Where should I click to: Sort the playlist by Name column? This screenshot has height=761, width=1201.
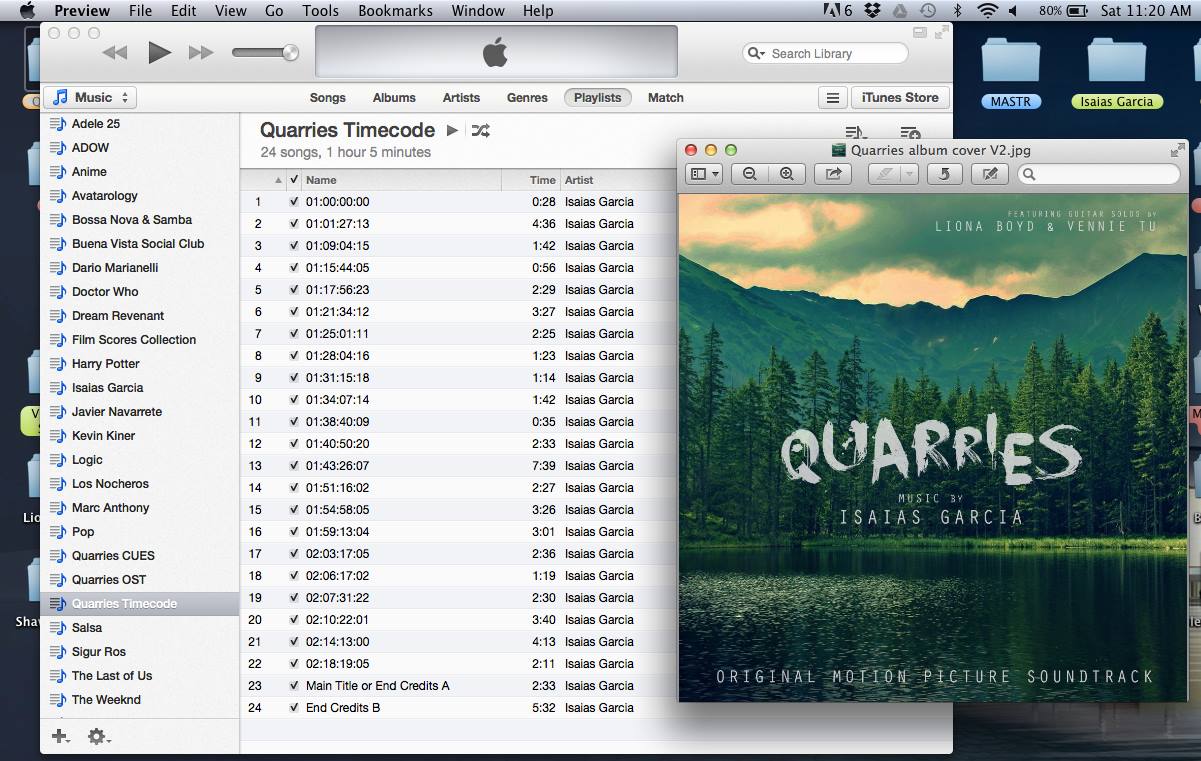coord(401,180)
